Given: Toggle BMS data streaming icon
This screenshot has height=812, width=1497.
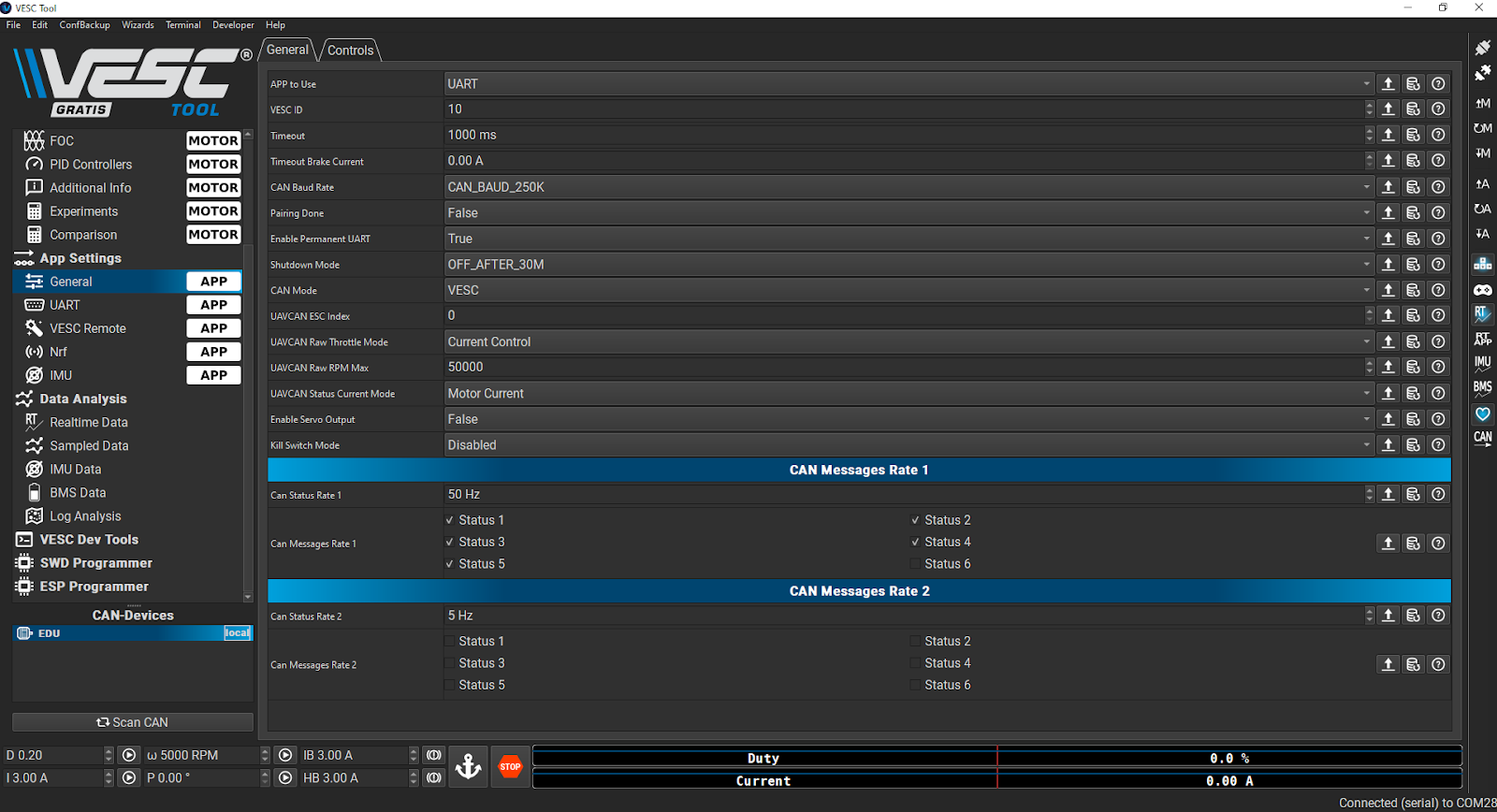Looking at the screenshot, I should 1483,387.
